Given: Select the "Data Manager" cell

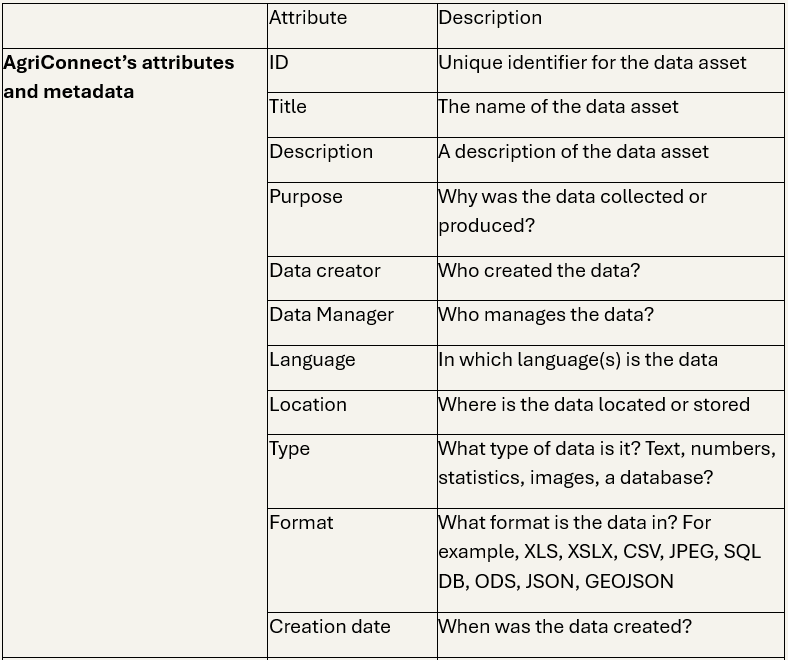Looking at the screenshot, I should (x=331, y=315).
